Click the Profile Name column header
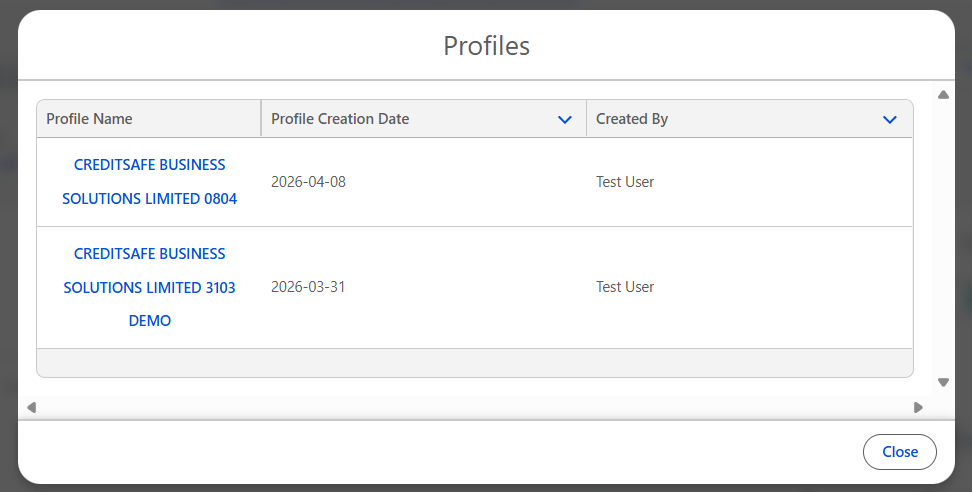 90,119
